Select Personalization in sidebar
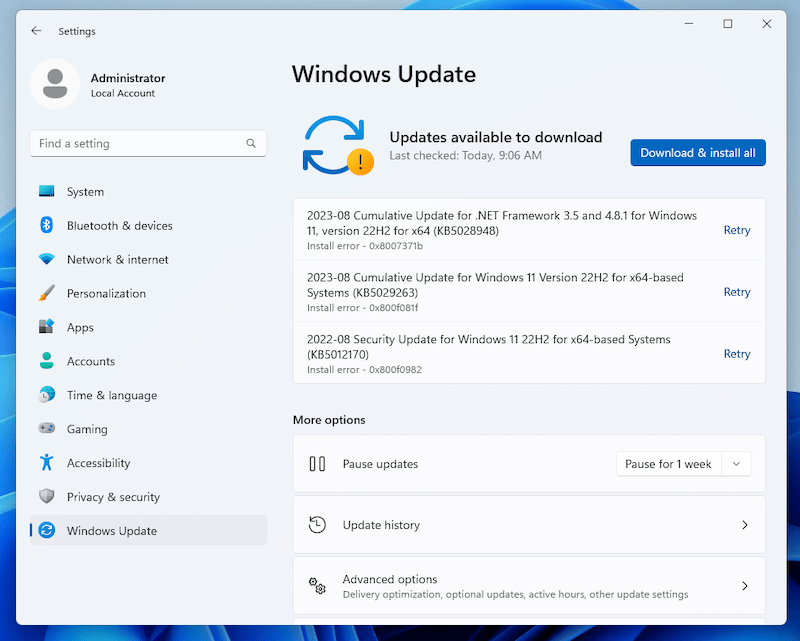Image resolution: width=800 pixels, height=641 pixels. pyautogui.click(x=148, y=293)
